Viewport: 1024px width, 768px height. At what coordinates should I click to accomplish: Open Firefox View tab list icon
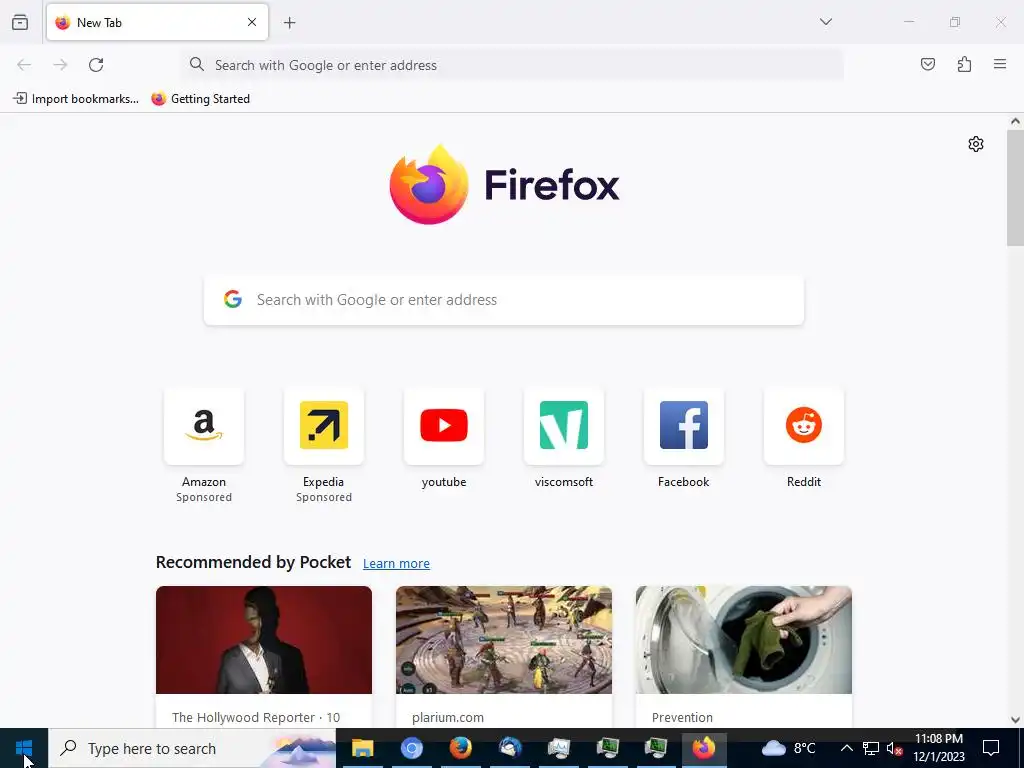[x=20, y=22]
